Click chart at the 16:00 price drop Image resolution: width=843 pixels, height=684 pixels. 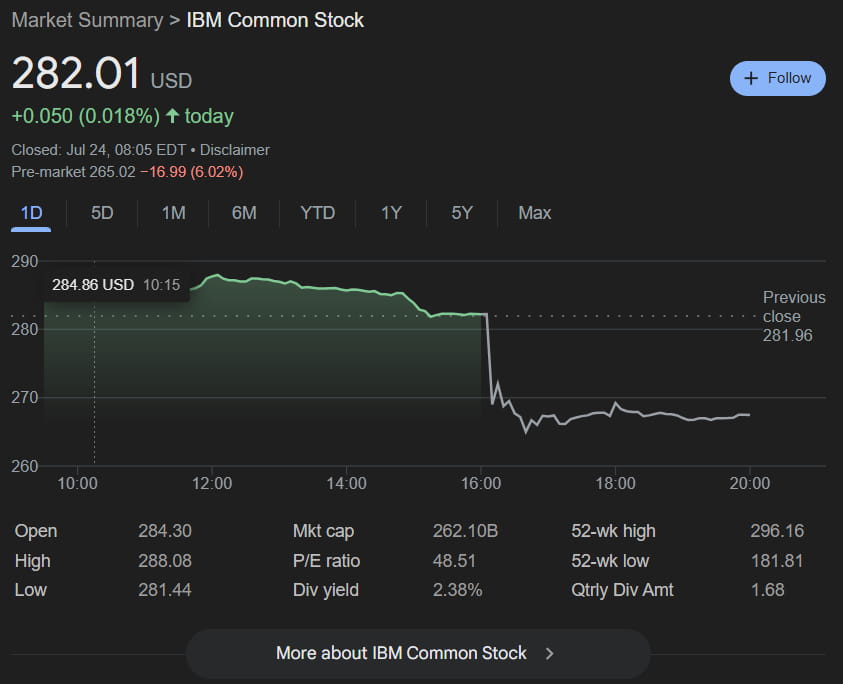coord(489,355)
